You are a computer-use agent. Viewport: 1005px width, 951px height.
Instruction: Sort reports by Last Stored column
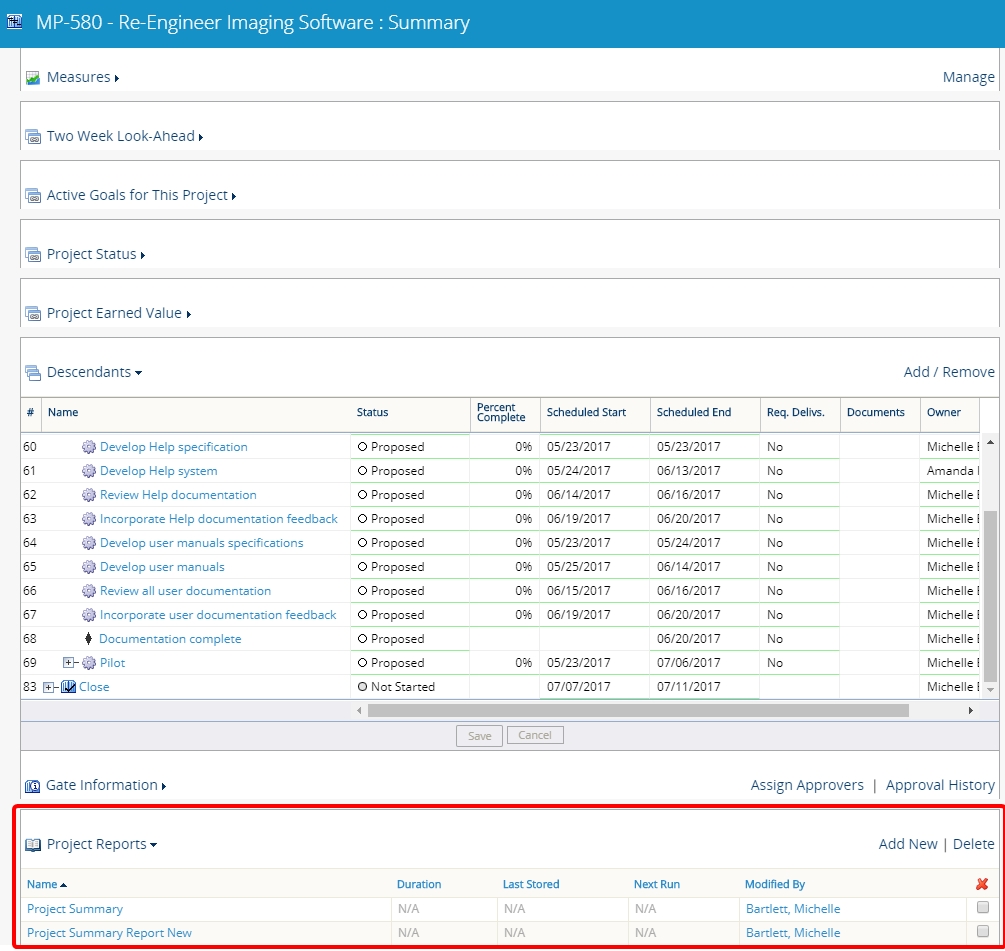click(x=530, y=884)
